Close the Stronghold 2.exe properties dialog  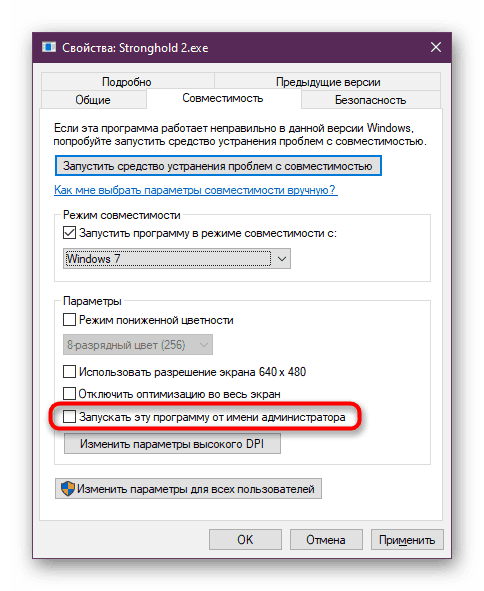[x=436, y=47]
